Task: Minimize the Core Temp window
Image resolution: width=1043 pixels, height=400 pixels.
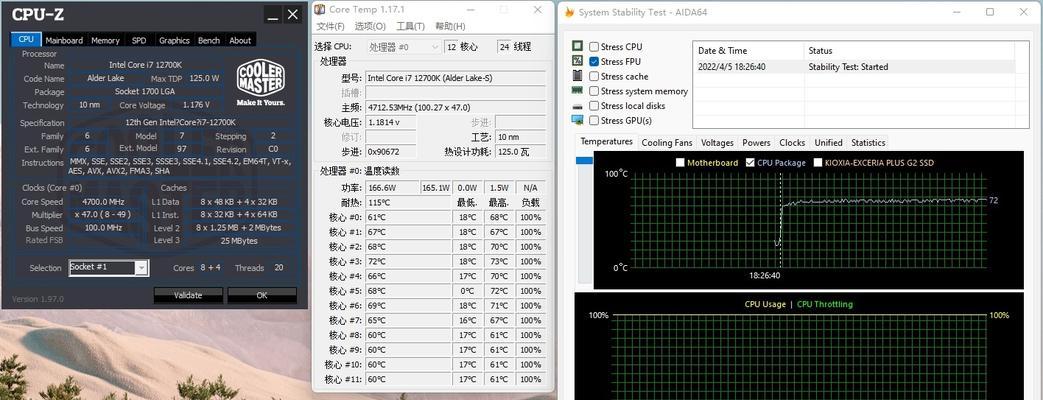Action: [470, 9]
